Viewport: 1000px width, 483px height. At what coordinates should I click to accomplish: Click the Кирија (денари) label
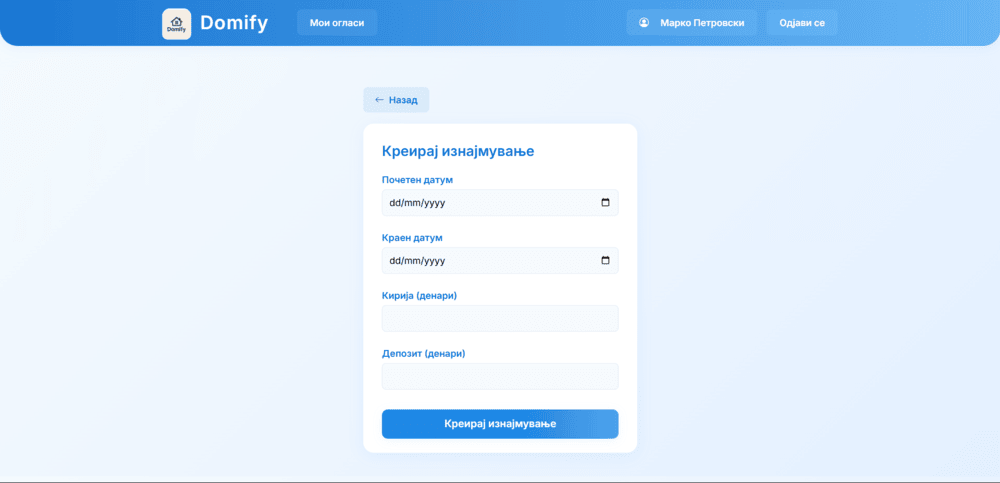pos(419,295)
